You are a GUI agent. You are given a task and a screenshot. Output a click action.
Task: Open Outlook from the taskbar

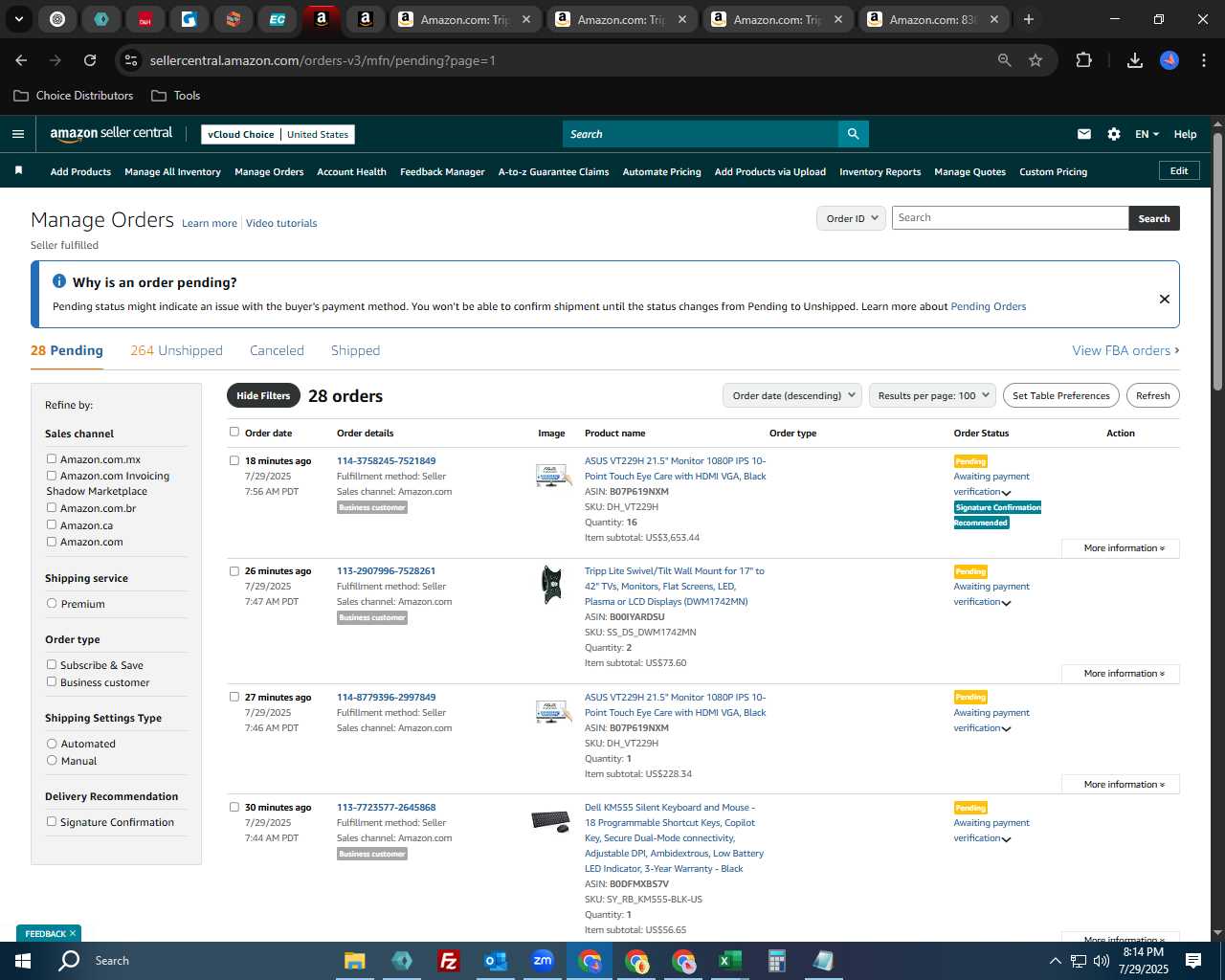tap(495, 961)
